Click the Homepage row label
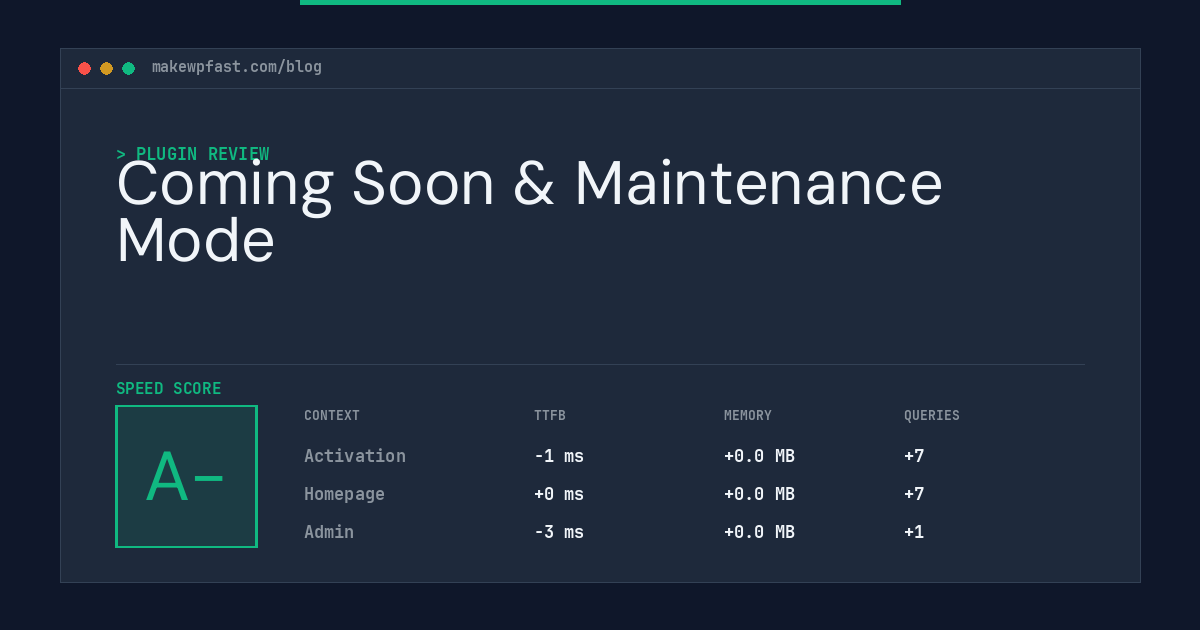The height and width of the screenshot is (630, 1200). [x=344, y=494]
